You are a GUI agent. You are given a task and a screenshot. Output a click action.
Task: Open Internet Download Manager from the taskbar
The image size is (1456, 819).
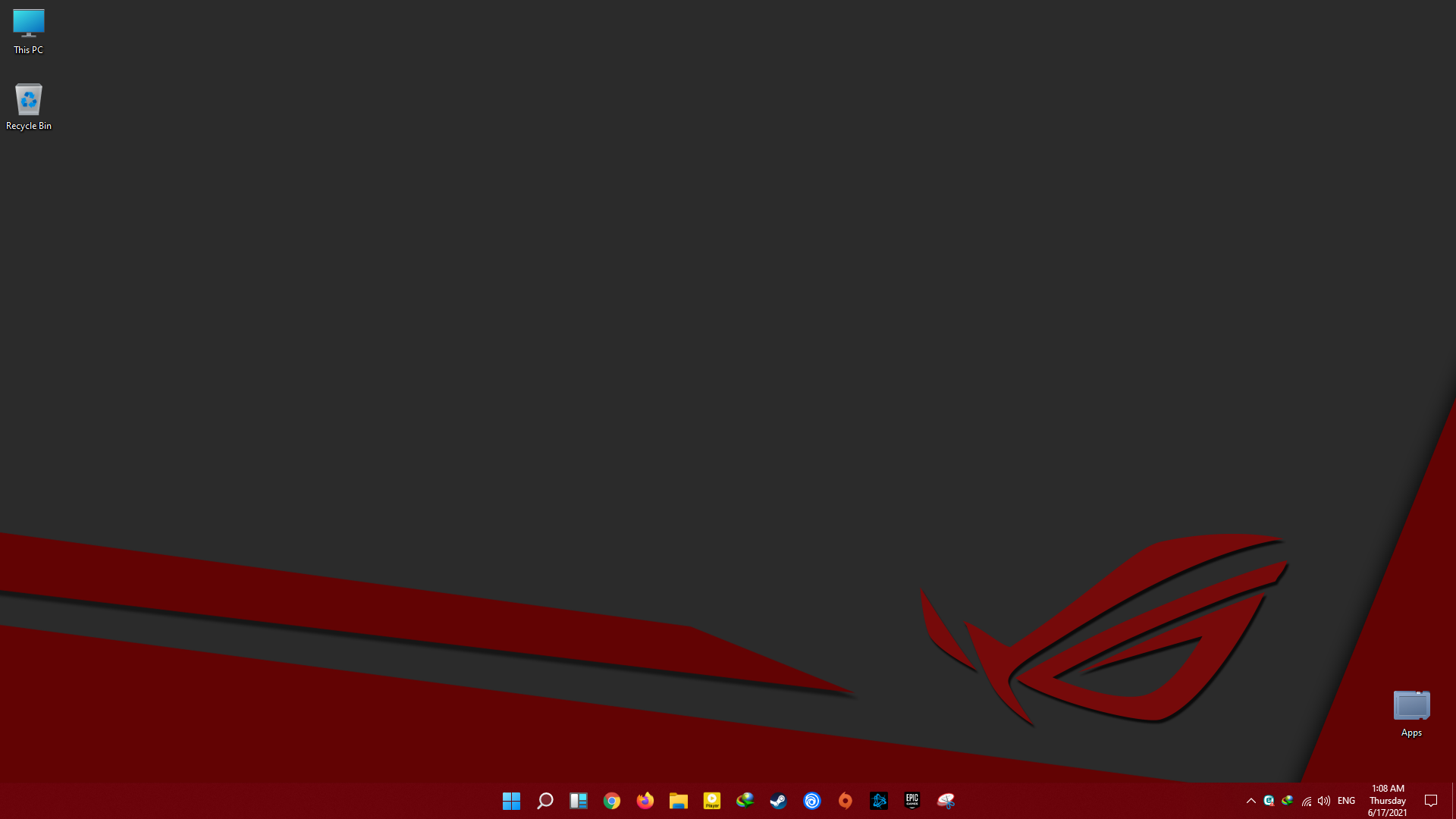pos(745,801)
